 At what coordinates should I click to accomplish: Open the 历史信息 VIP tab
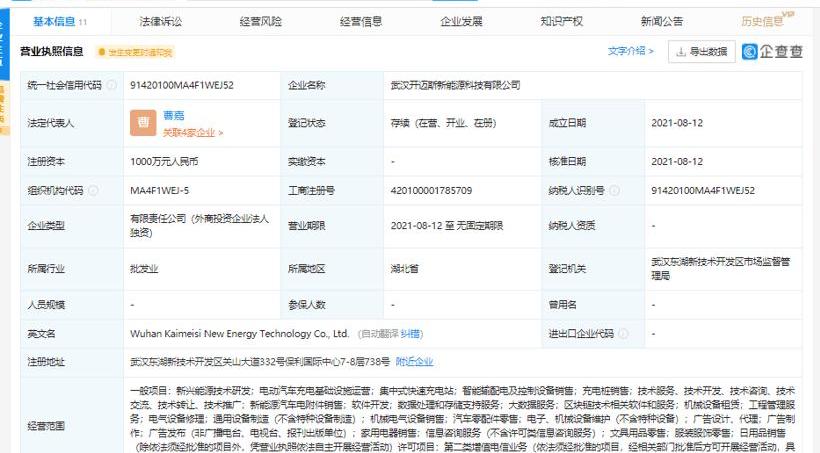tap(767, 20)
